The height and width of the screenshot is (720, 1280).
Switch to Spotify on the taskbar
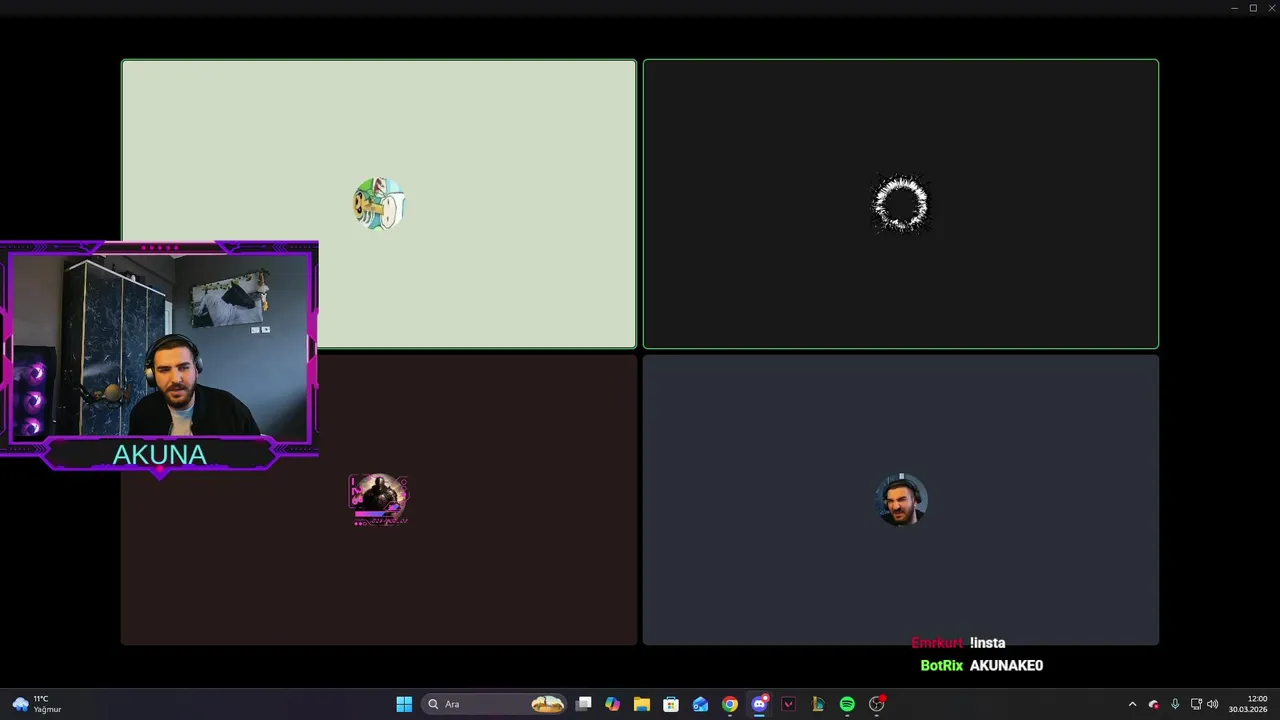click(x=847, y=704)
